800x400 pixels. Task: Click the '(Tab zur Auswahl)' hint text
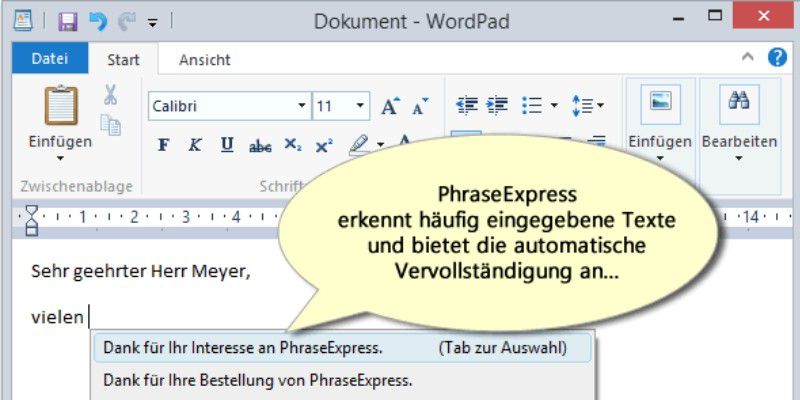click(502, 347)
